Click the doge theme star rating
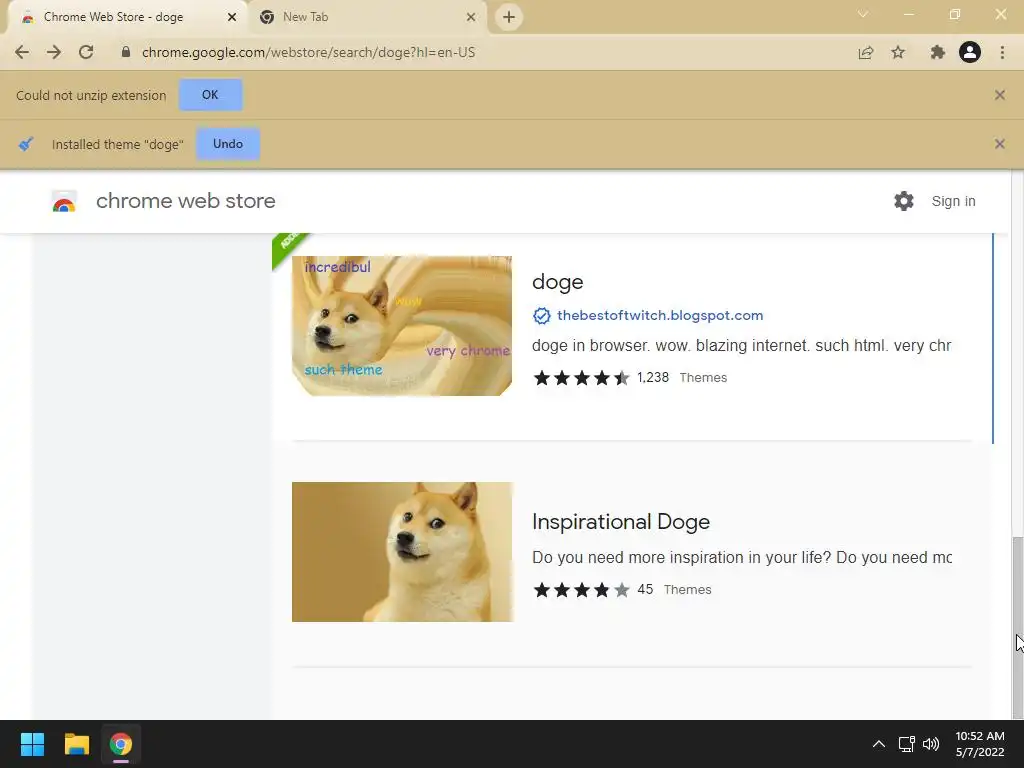The height and width of the screenshot is (768, 1024). [x=581, y=377]
